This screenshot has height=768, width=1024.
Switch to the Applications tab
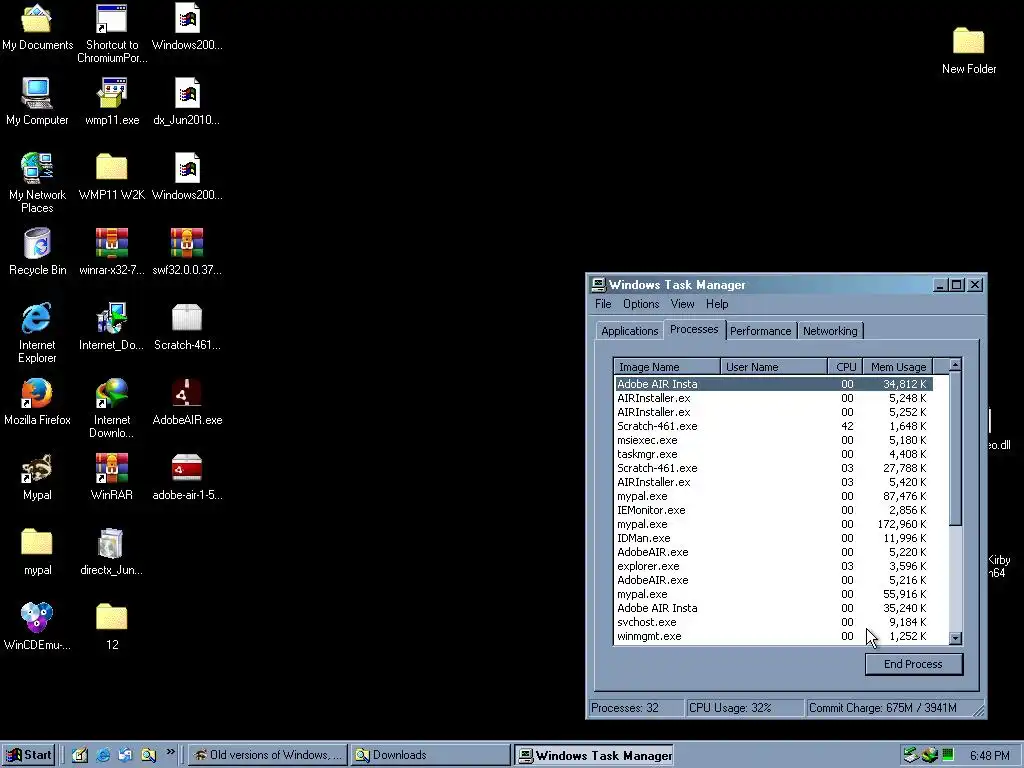pos(630,330)
